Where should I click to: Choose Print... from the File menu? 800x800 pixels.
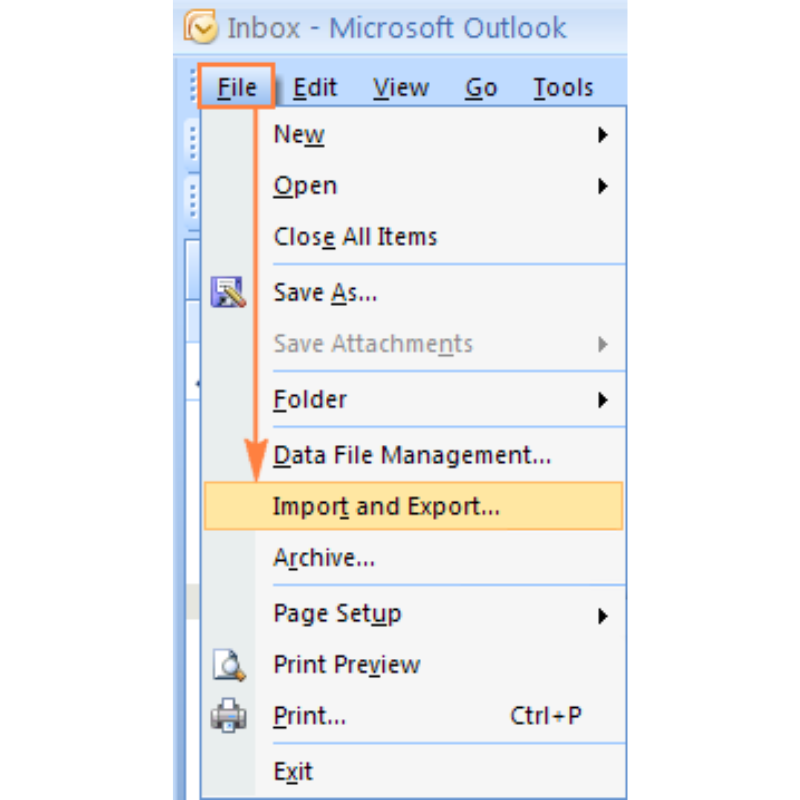pyautogui.click(x=413, y=716)
